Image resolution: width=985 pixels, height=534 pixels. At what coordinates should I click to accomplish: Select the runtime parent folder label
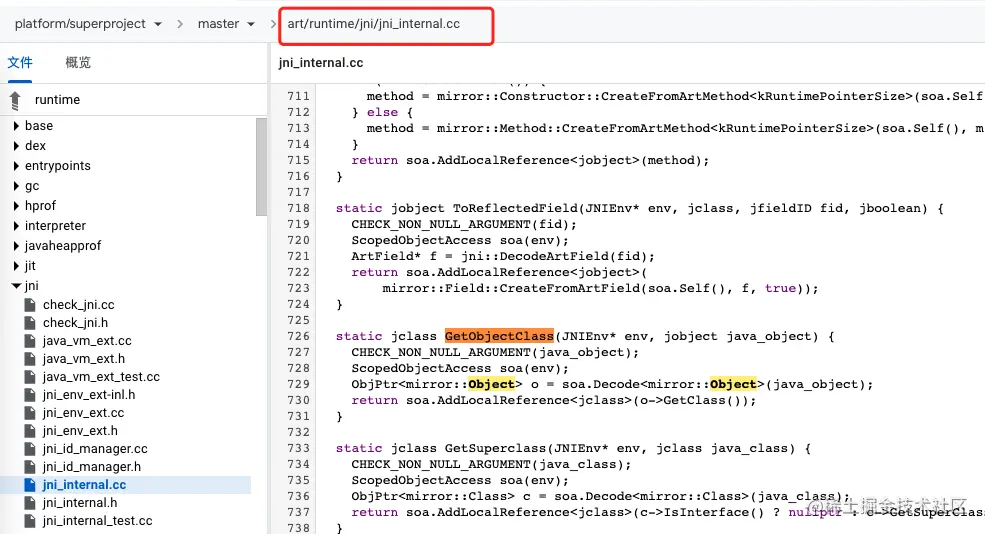coord(57,100)
